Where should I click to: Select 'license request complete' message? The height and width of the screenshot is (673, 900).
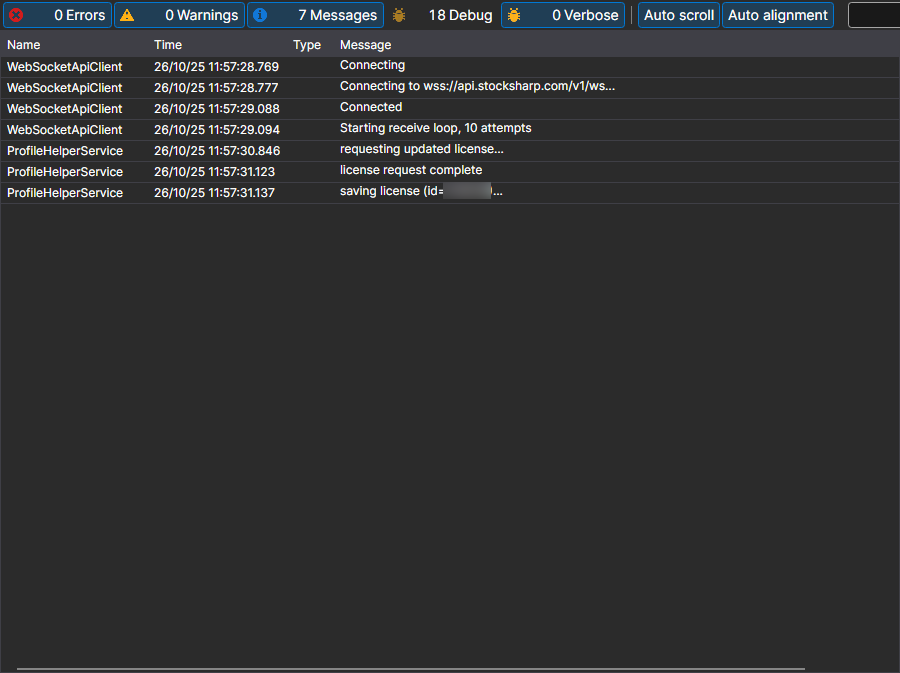coord(411,170)
